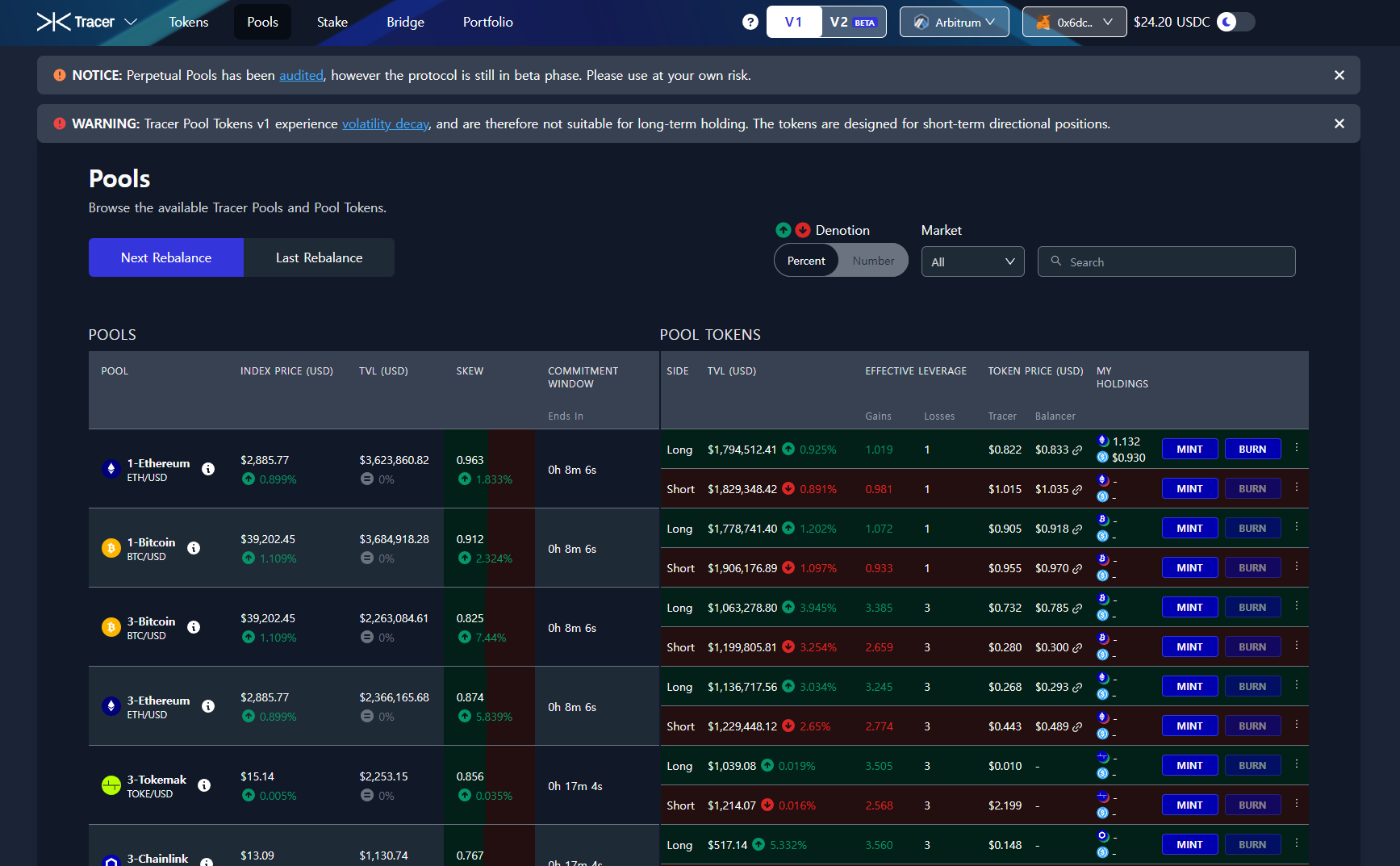Viewport: 1400px width, 866px height.
Task: Click the 3-Bitcoin skew bar 0.825
Action: pyautogui.click(x=489, y=627)
